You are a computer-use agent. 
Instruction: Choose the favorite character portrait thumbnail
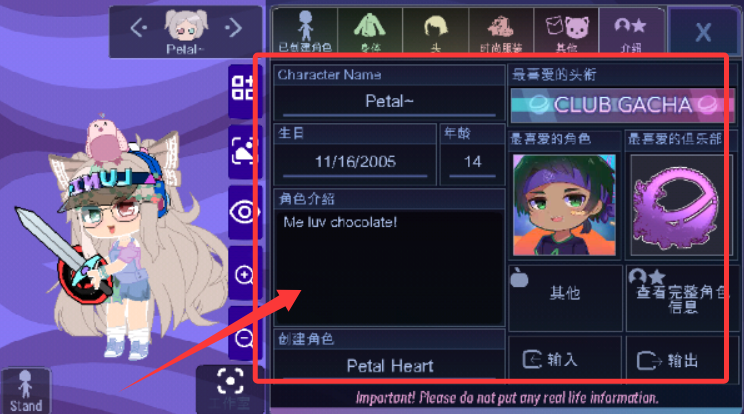(x=564, y=205)
